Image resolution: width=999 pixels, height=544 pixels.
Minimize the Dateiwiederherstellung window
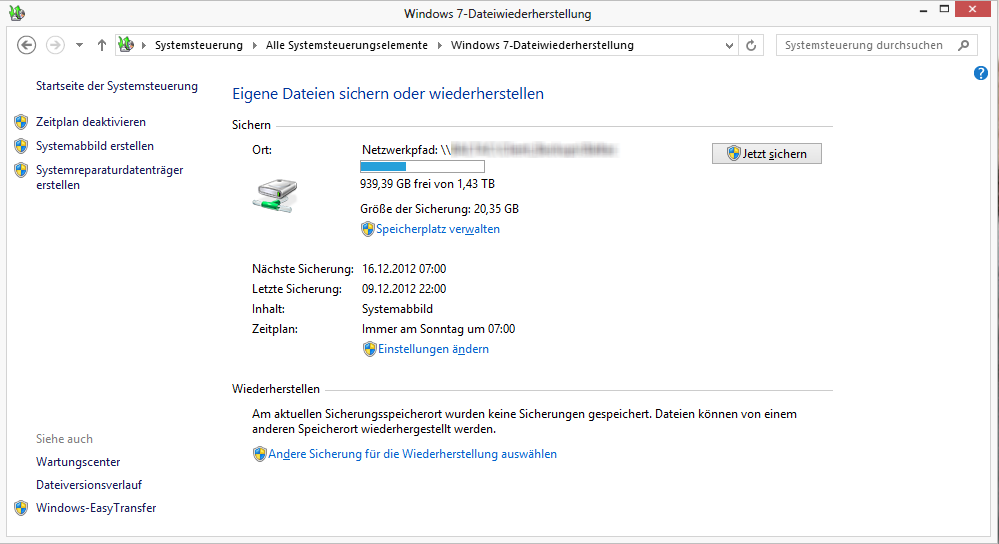click(923, 11)
